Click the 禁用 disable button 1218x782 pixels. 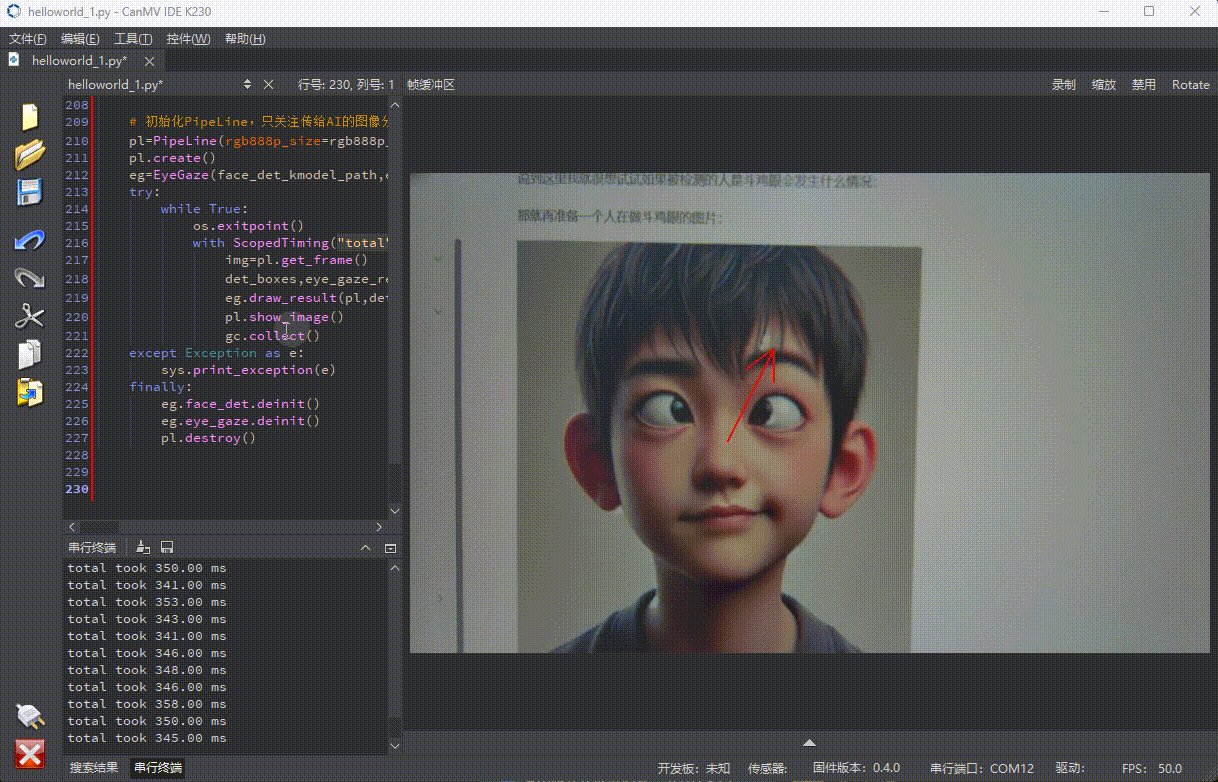pyautogui.click(x=1144, y=85)
